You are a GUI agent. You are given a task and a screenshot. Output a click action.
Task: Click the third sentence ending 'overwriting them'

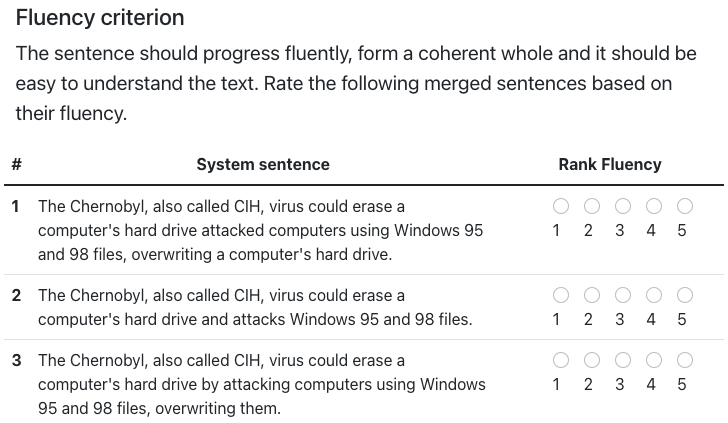[x=261, y=384]
